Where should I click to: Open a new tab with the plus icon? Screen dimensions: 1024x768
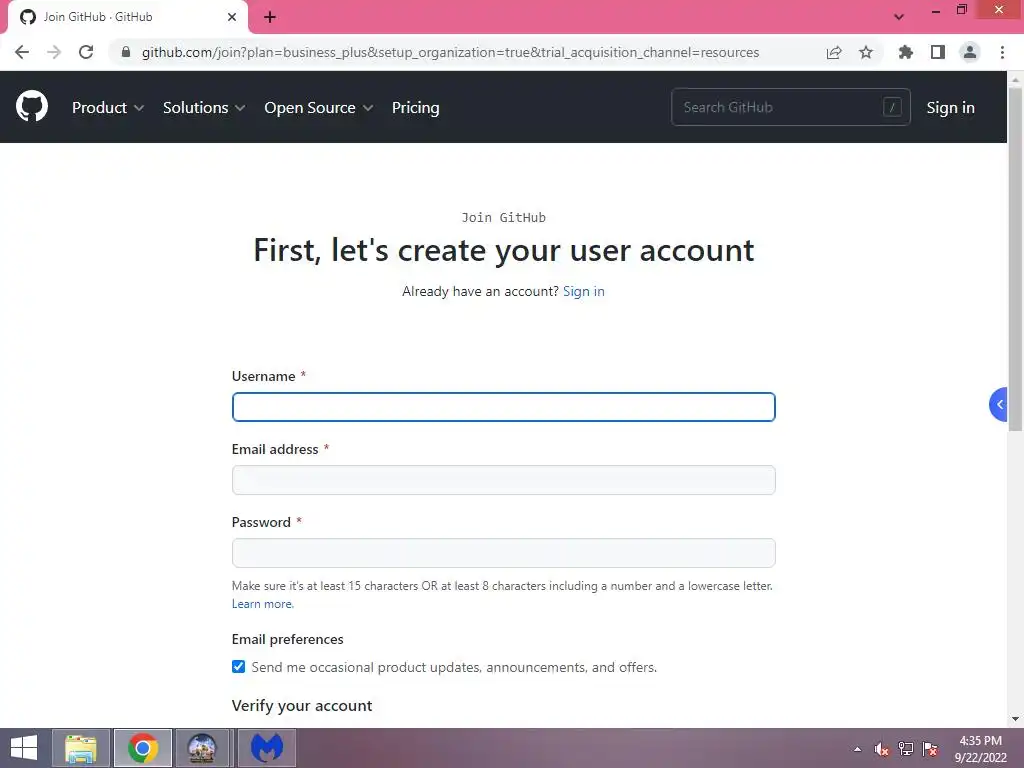[270, 18]
